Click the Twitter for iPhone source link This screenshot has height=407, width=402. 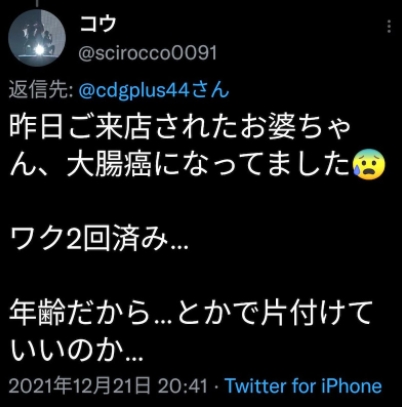click(x=303, y=386)
